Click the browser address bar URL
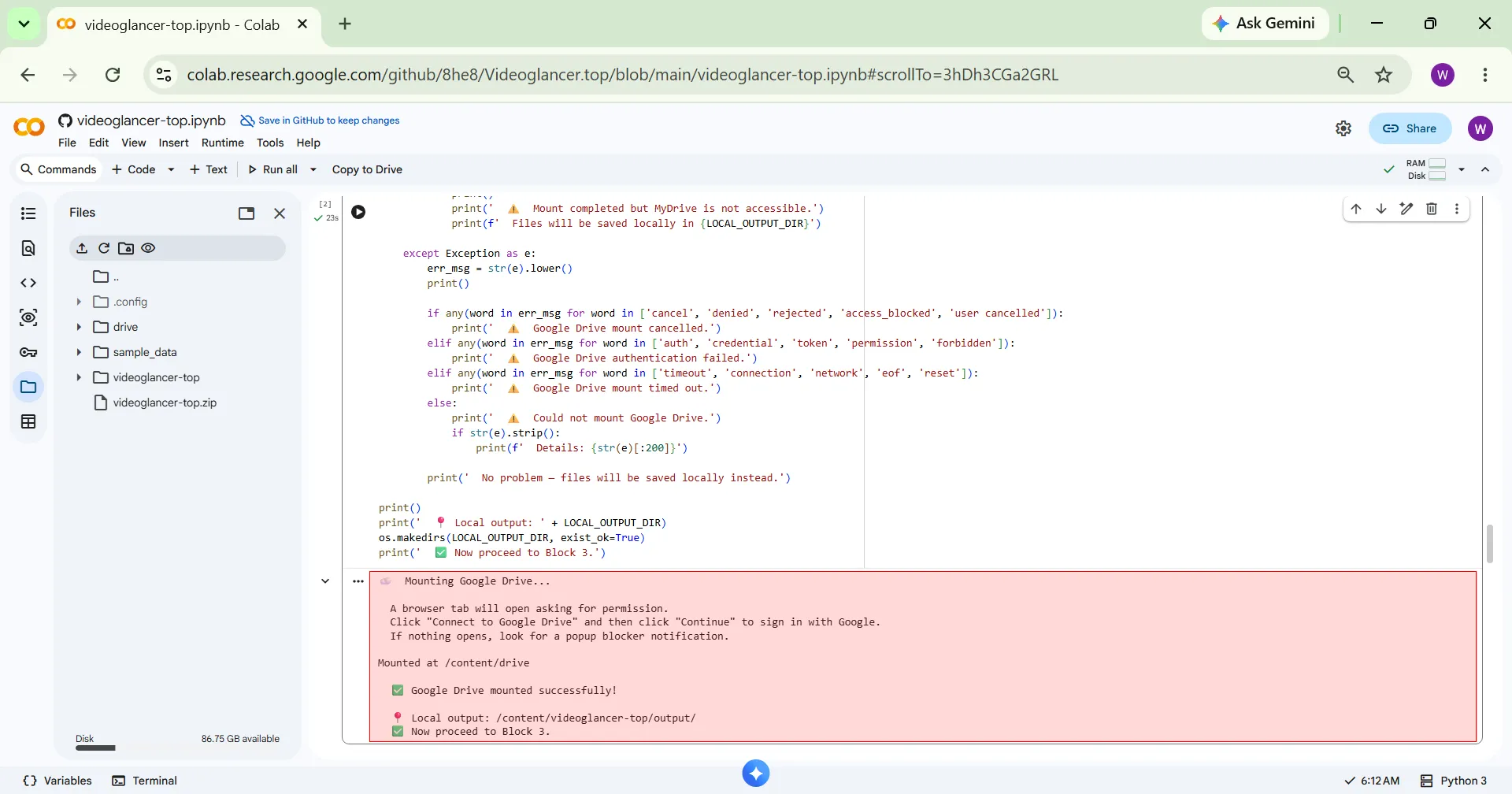 (x=622, y=75)
